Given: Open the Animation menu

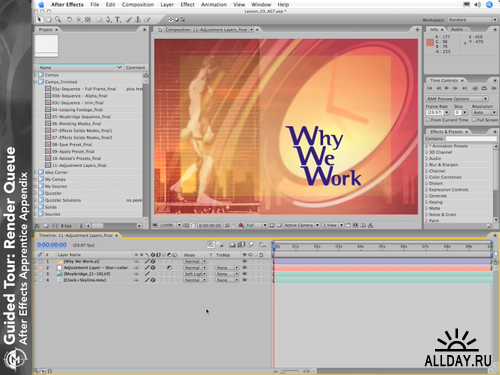Looking at the screenshot, I should 214,5.
